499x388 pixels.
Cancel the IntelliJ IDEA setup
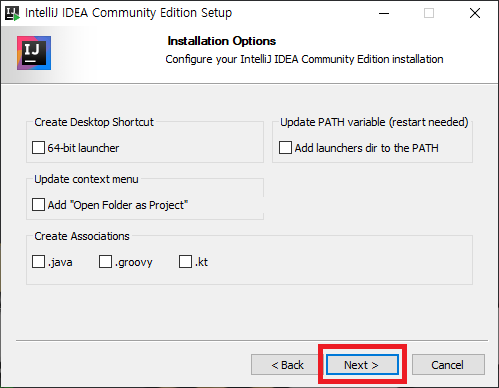(448, 365)
